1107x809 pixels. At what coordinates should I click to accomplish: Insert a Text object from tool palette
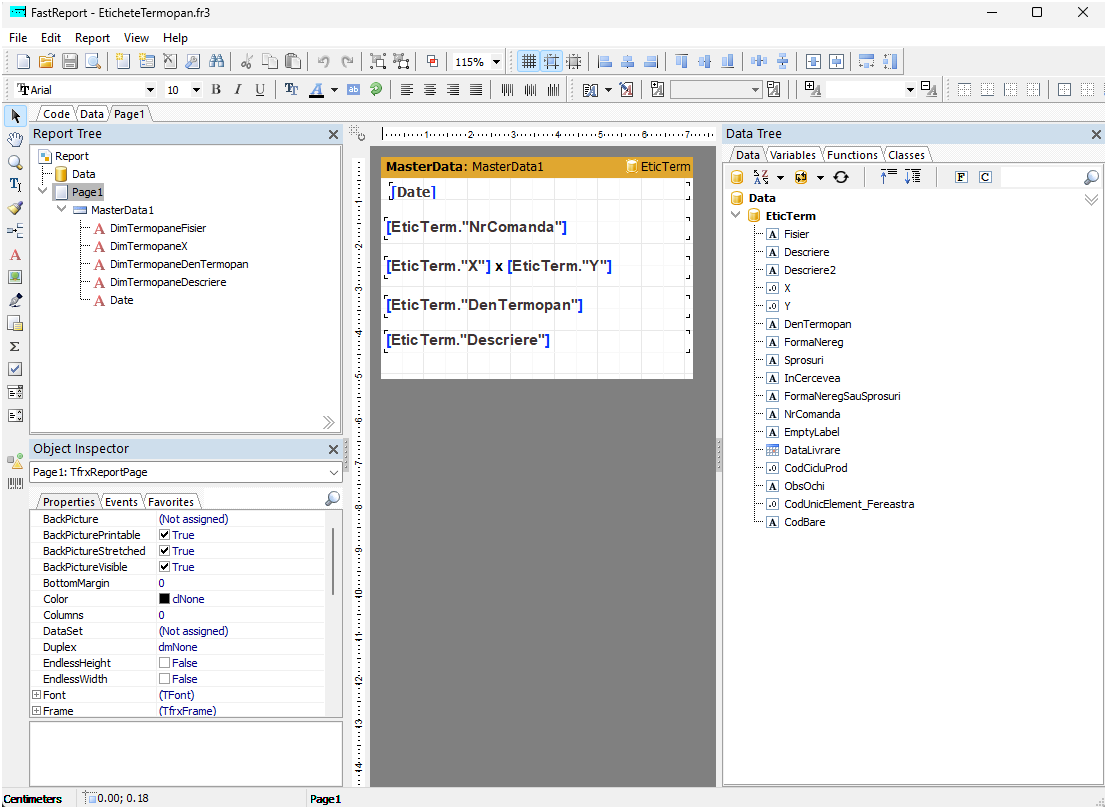tap(15, 255)
